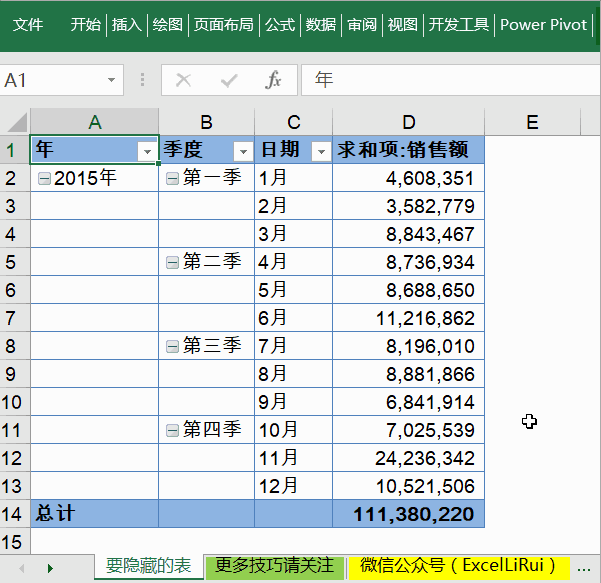Click the cell with value 10,521,506
The height and width of the screenshot is (583, 601).
(x=409, y=486)
